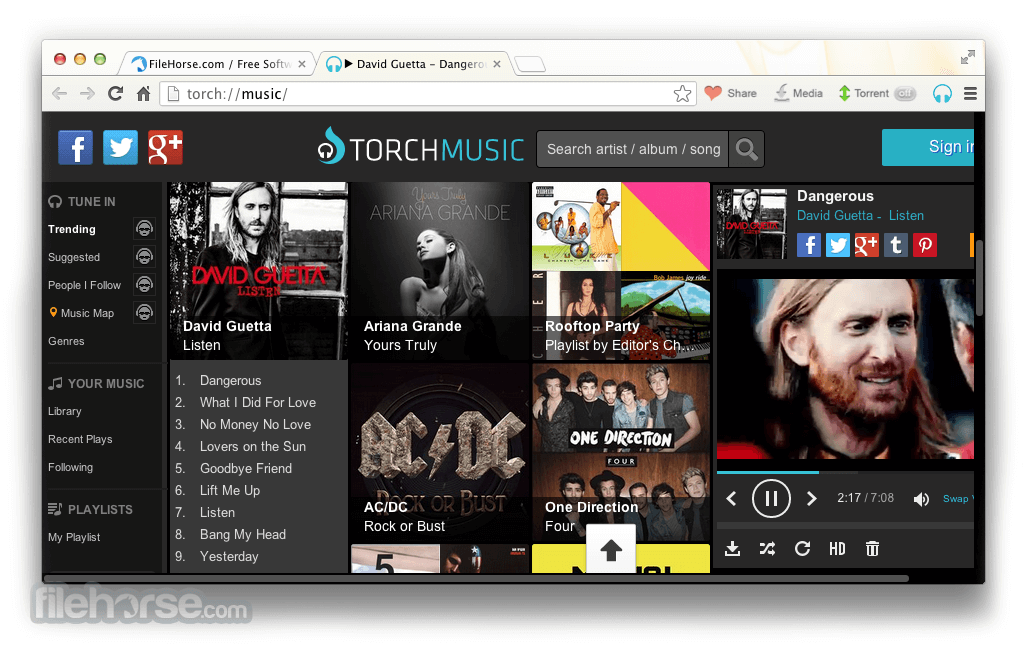Image resolution: width=1024 pixels, height=654 pixels.
Task: Click the People I Follow headphones icon
Action: pyautogui.click(x=144, y=285)
